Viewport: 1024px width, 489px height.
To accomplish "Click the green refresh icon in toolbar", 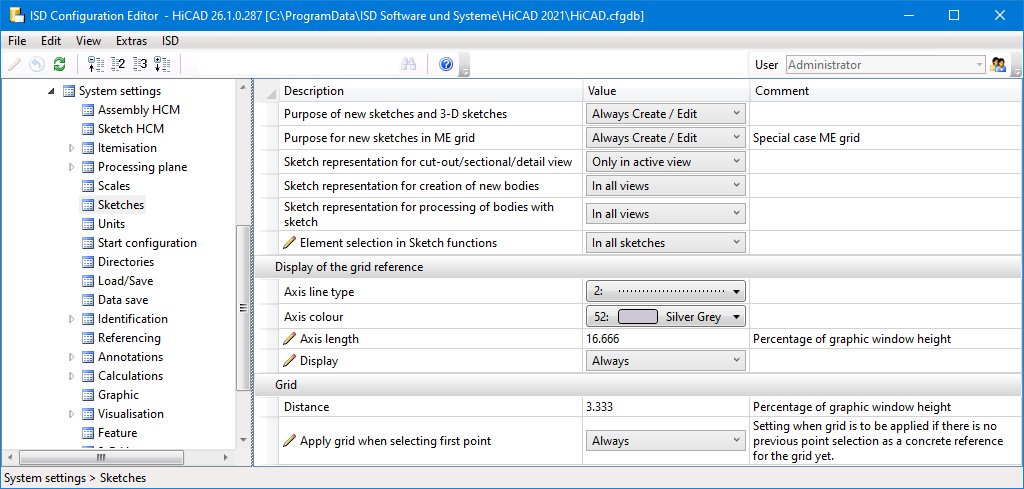I will pyautogui.click(x=60, y=65).
